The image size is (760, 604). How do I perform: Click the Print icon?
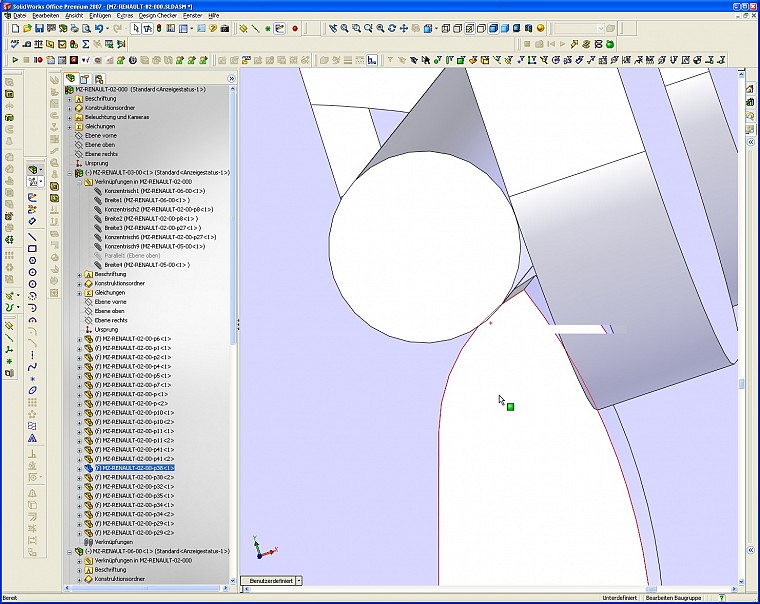pos(75,29)
